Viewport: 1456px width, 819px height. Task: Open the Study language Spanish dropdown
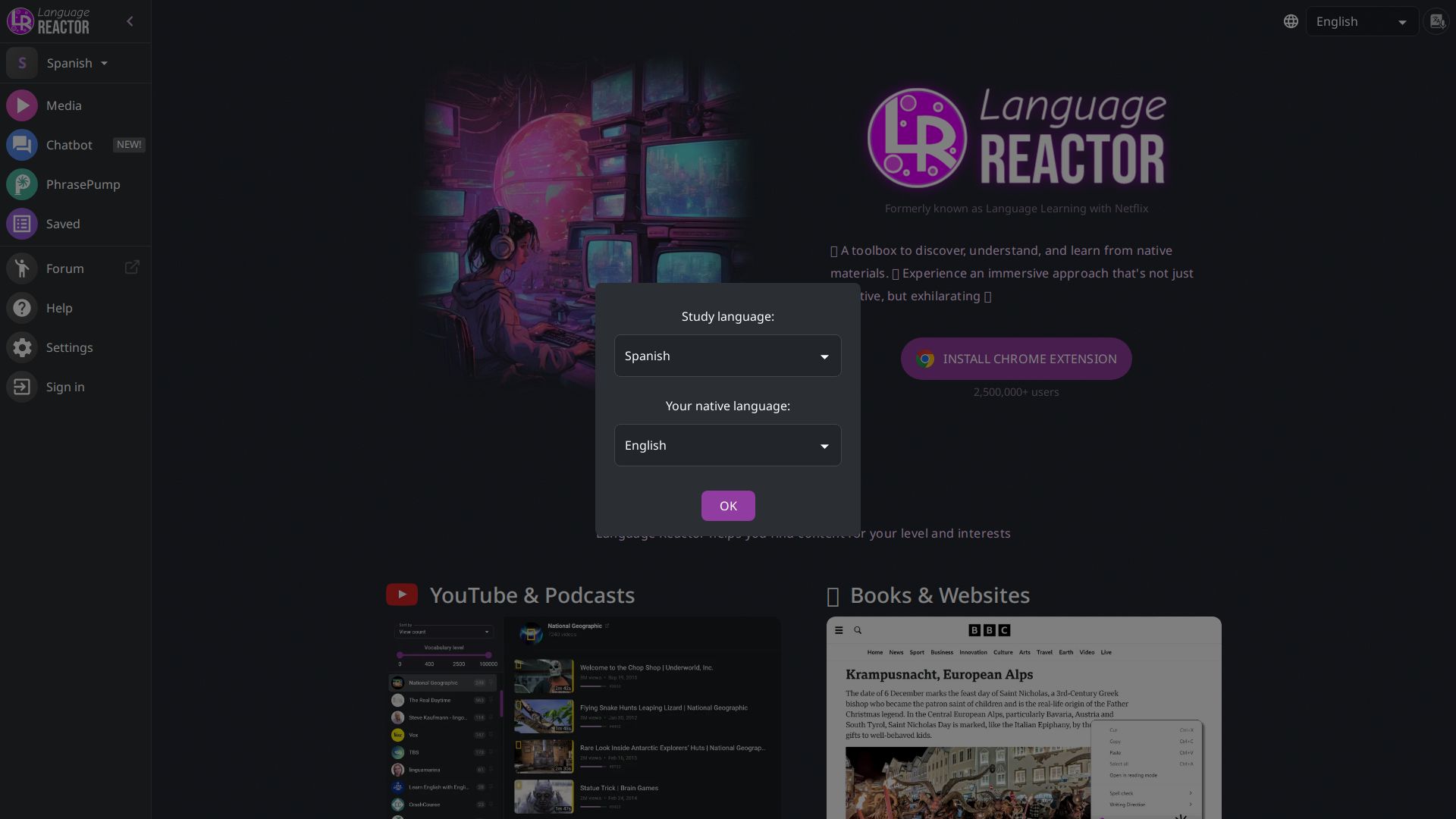[x=726, y=356]
